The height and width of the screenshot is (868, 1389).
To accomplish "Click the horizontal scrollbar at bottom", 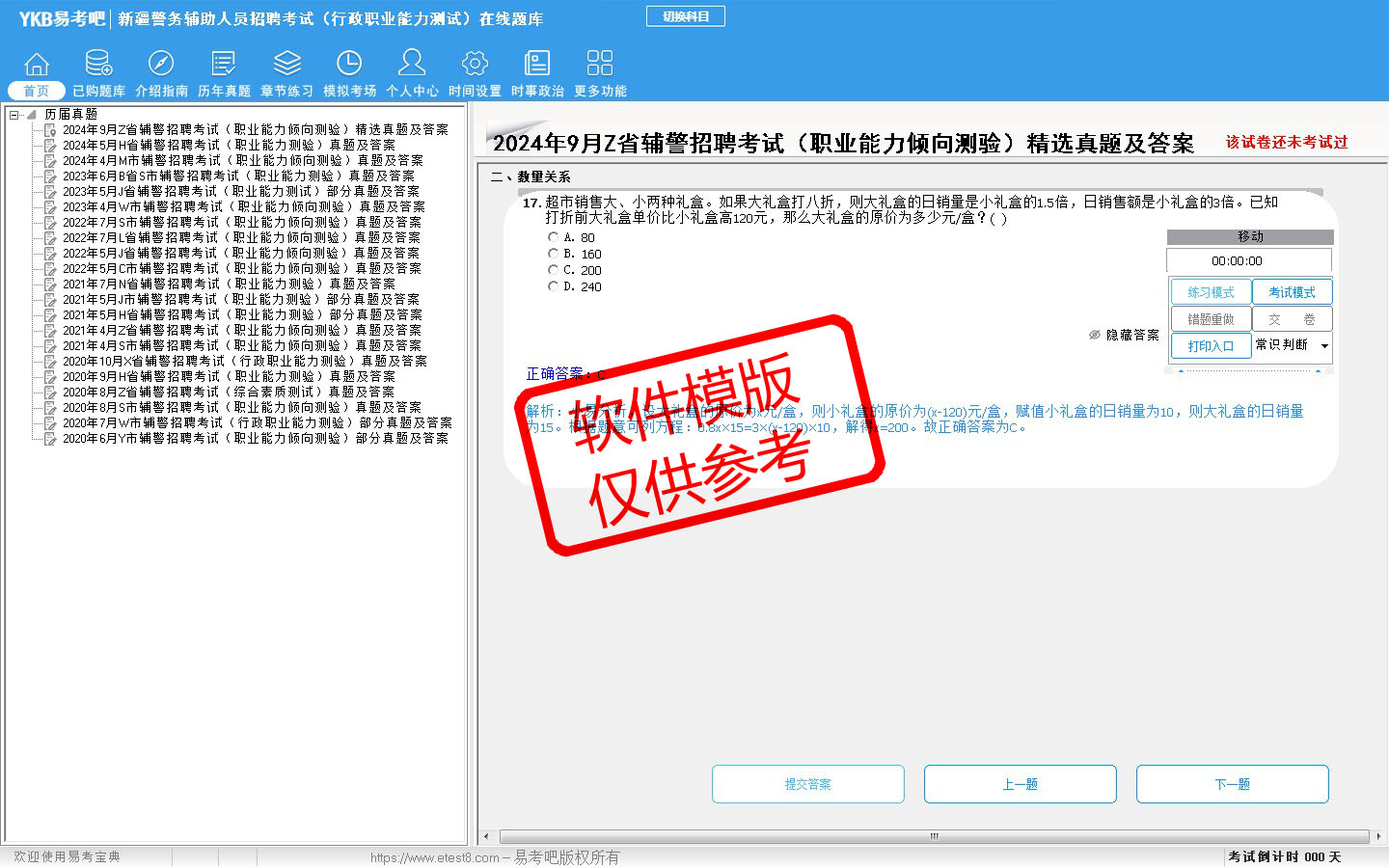I will click(x=933, y=836).
